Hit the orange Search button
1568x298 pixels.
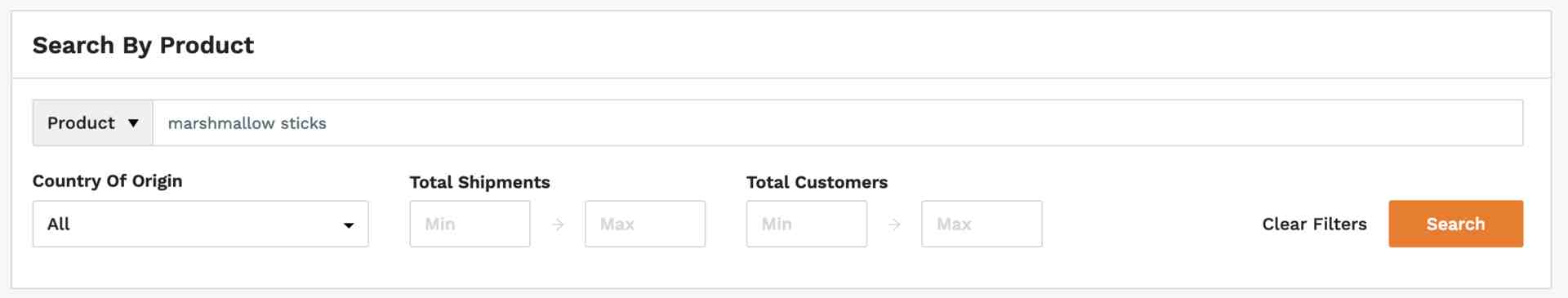pos(1455,224)
